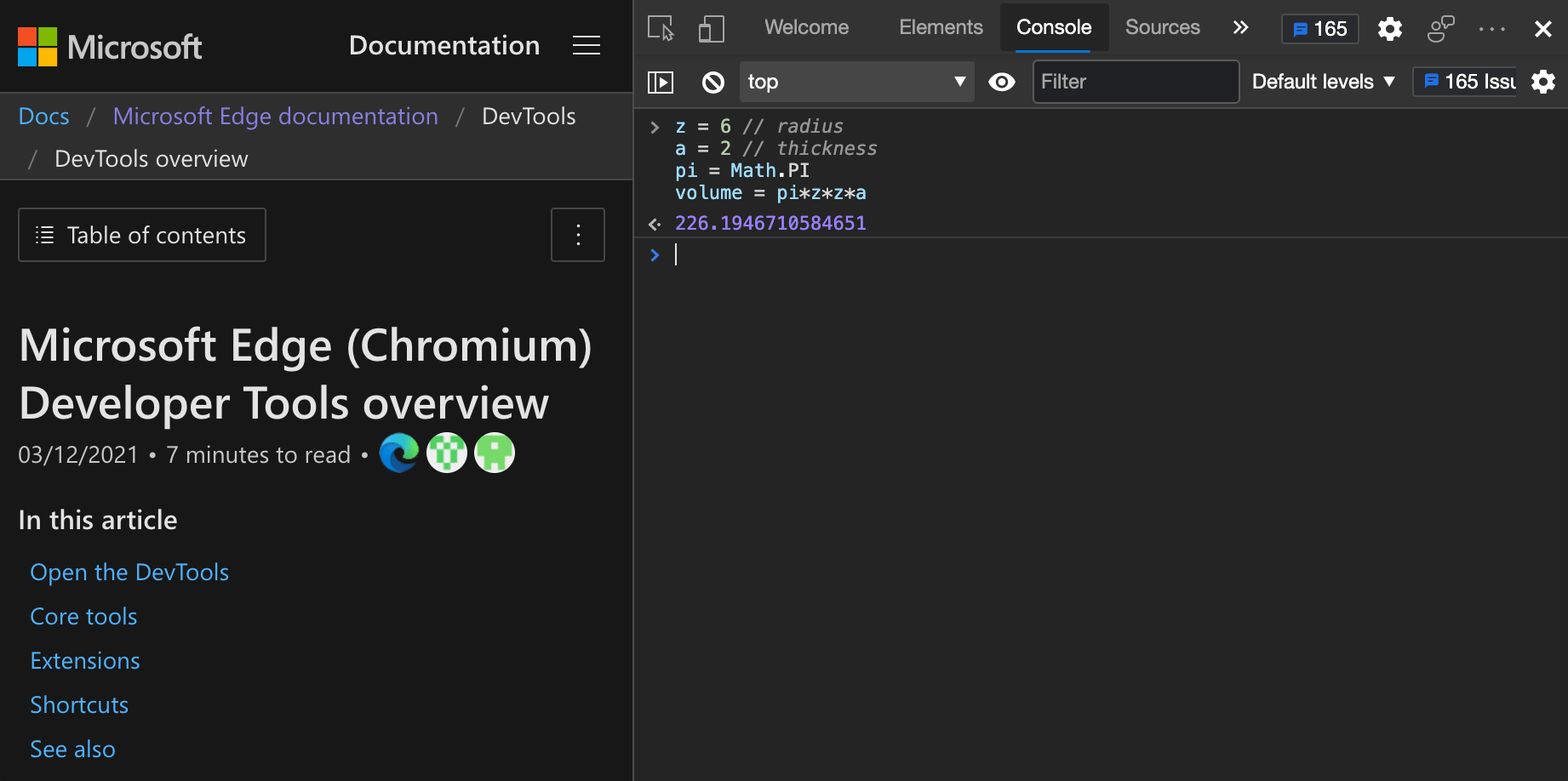1568x781 pixels.
Task: Open the article more-options three-dot menu
Action: (x=578, y=235)
